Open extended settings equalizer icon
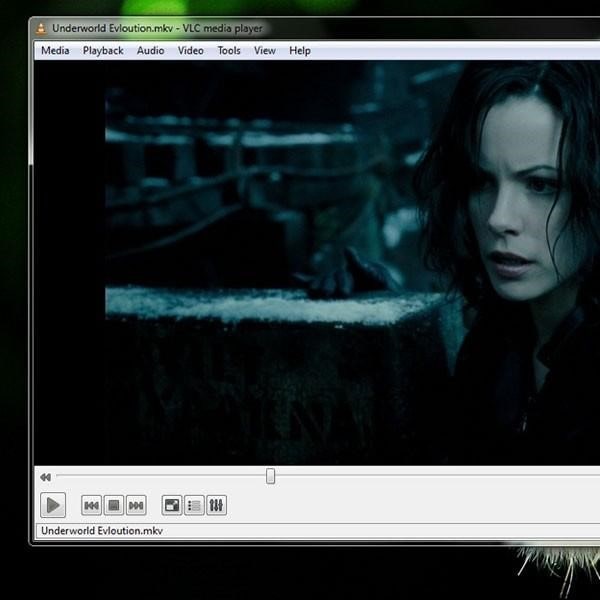The width and height of the screenshot is (600, 600). [216, 505]
